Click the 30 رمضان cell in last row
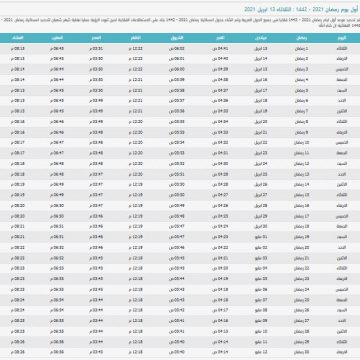The height and width of the screenshot is (360, 360). (x=301, y=352)
